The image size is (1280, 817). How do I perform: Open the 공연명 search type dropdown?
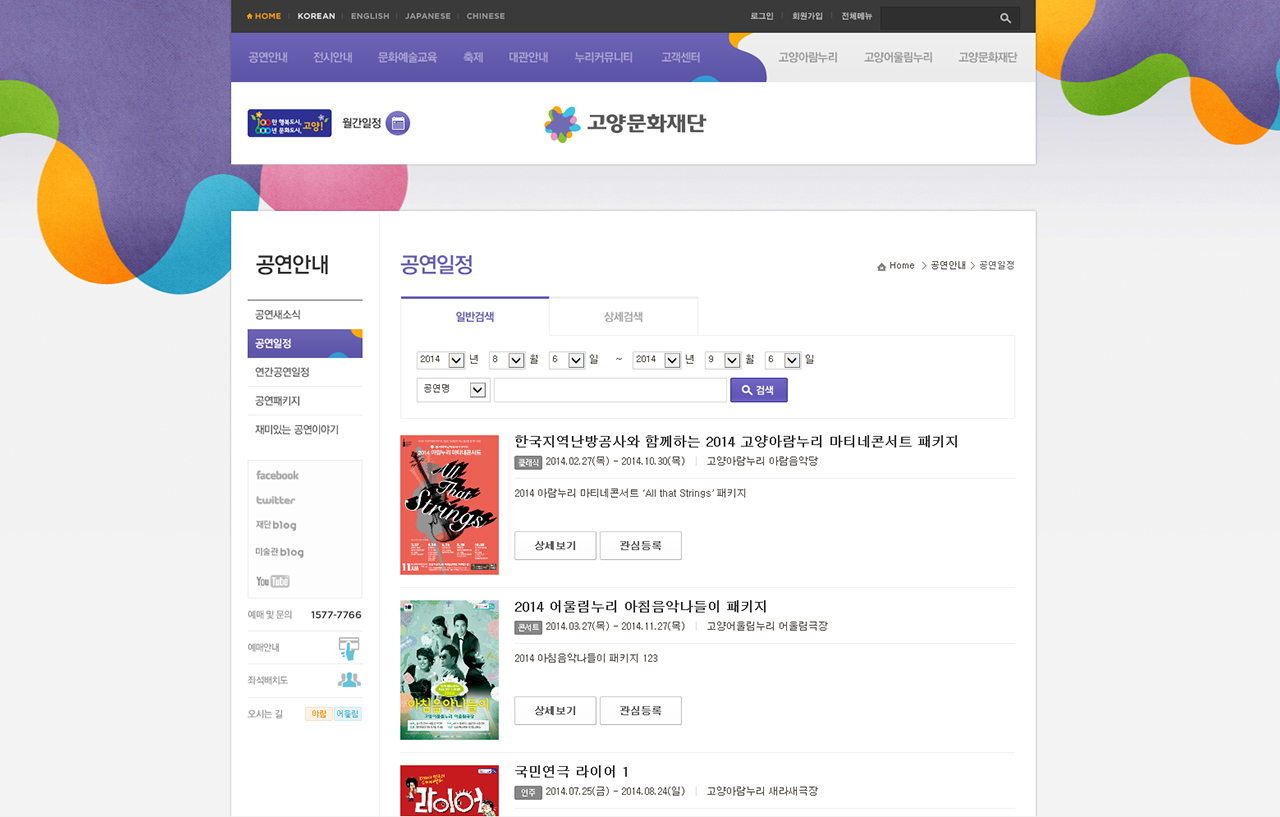click(453, 390)
